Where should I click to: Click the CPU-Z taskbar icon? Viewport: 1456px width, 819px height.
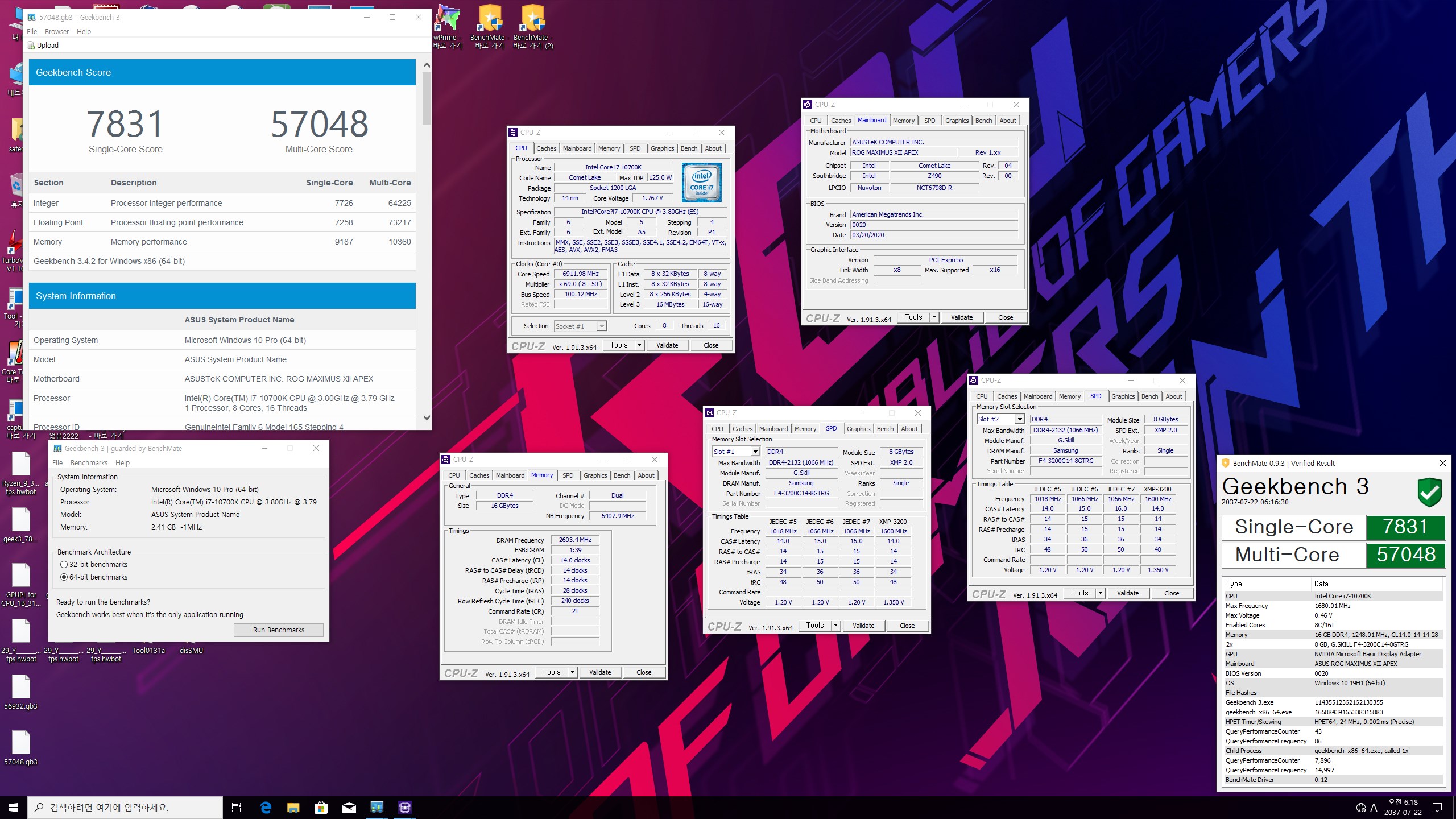pyautogui.click(x=404, y=808)
